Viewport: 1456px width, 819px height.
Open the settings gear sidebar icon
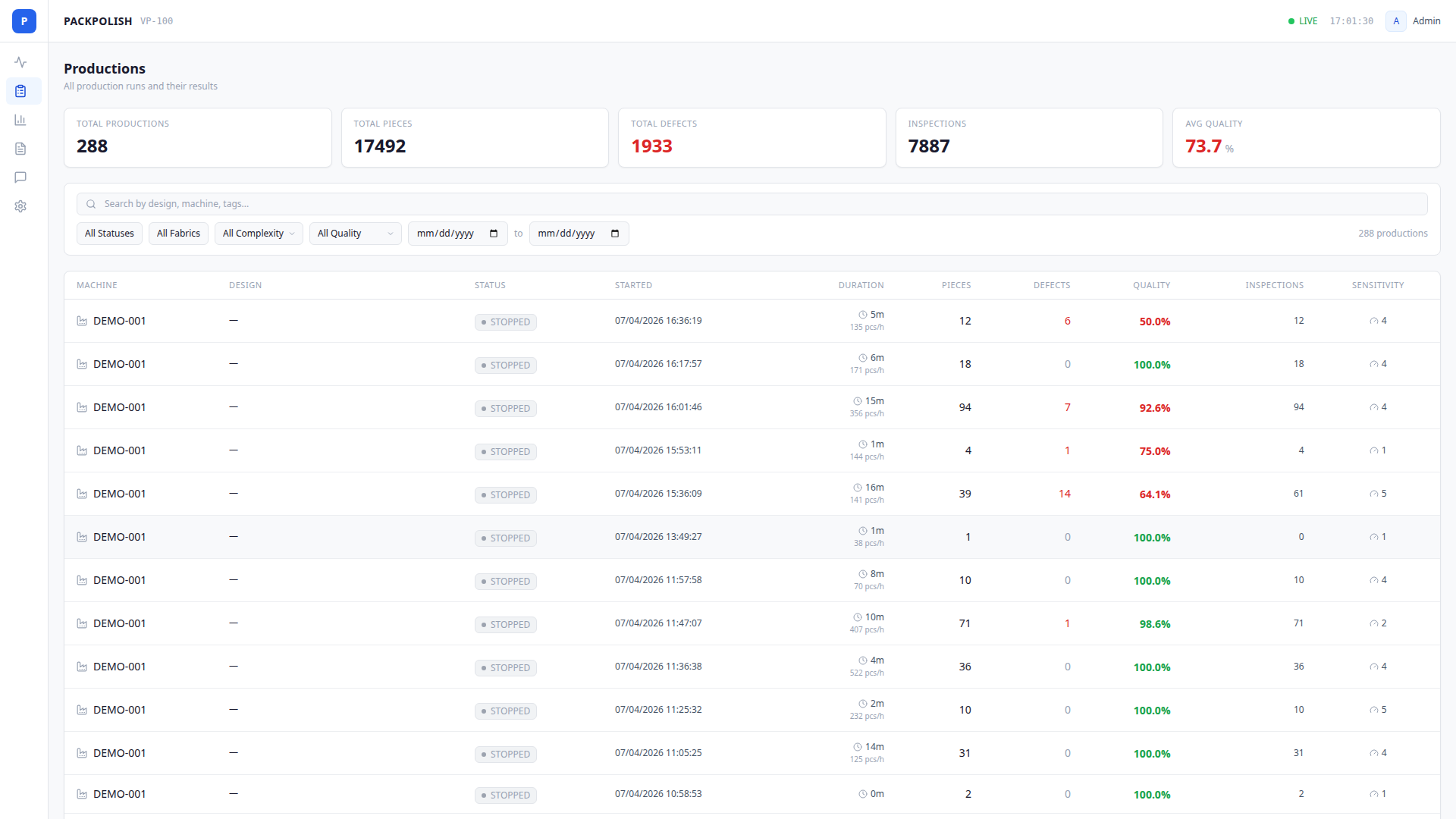click(x=20, y=206)
